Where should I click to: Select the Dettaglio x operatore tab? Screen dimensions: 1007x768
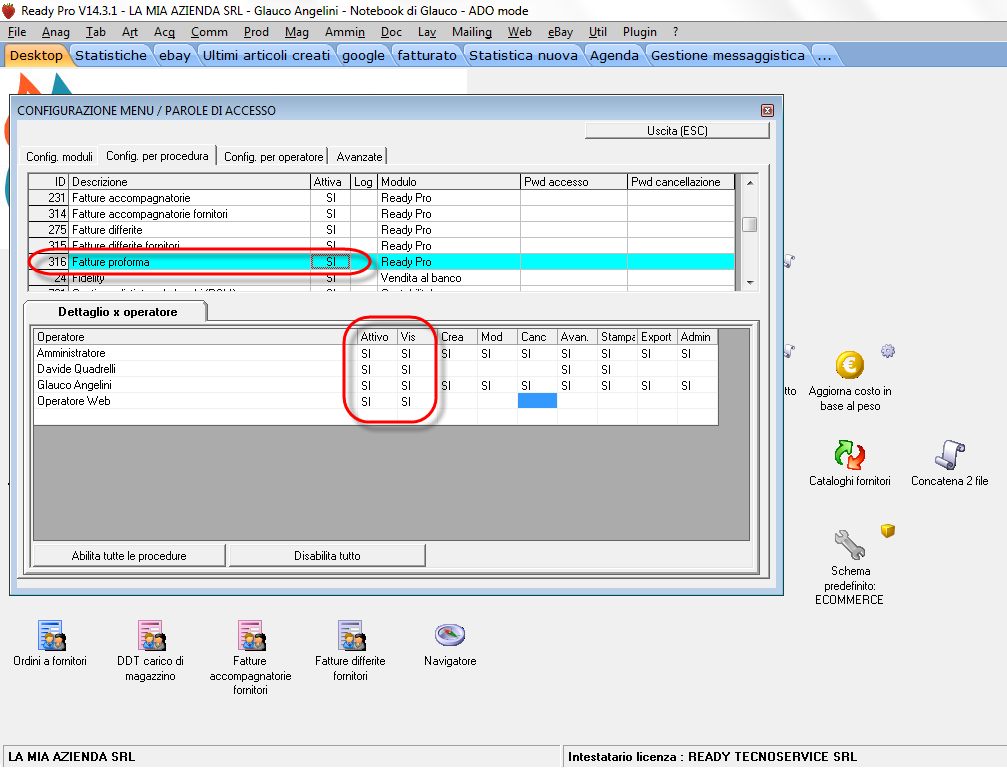118,312
